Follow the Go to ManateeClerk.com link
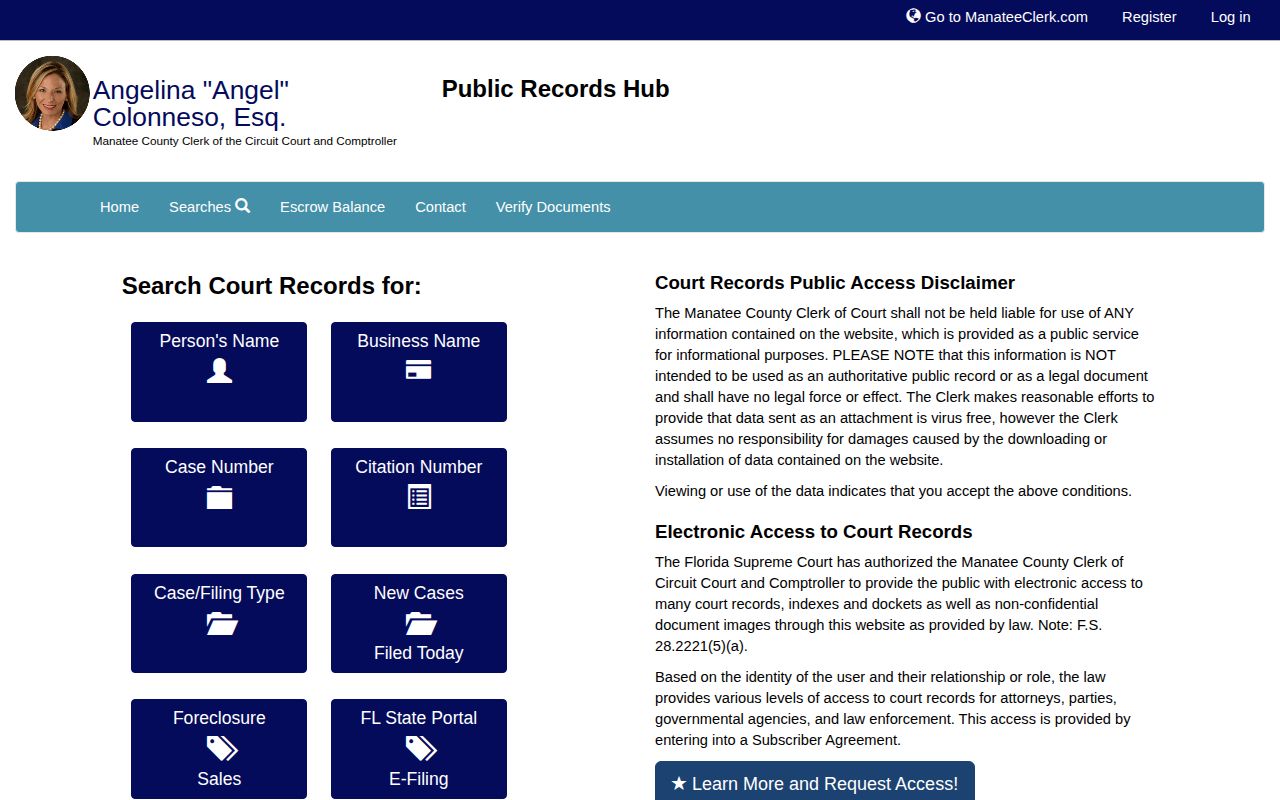1280x800 pixels. click(x=997, y=17)
